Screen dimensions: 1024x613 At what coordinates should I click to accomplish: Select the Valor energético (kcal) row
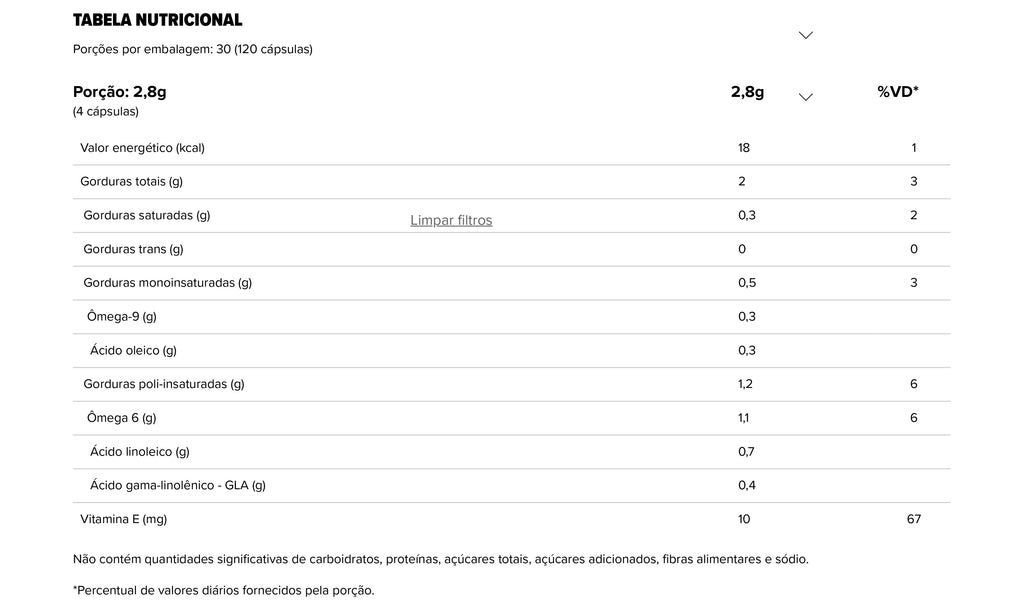pyautogui.click(x=511, y=148)
